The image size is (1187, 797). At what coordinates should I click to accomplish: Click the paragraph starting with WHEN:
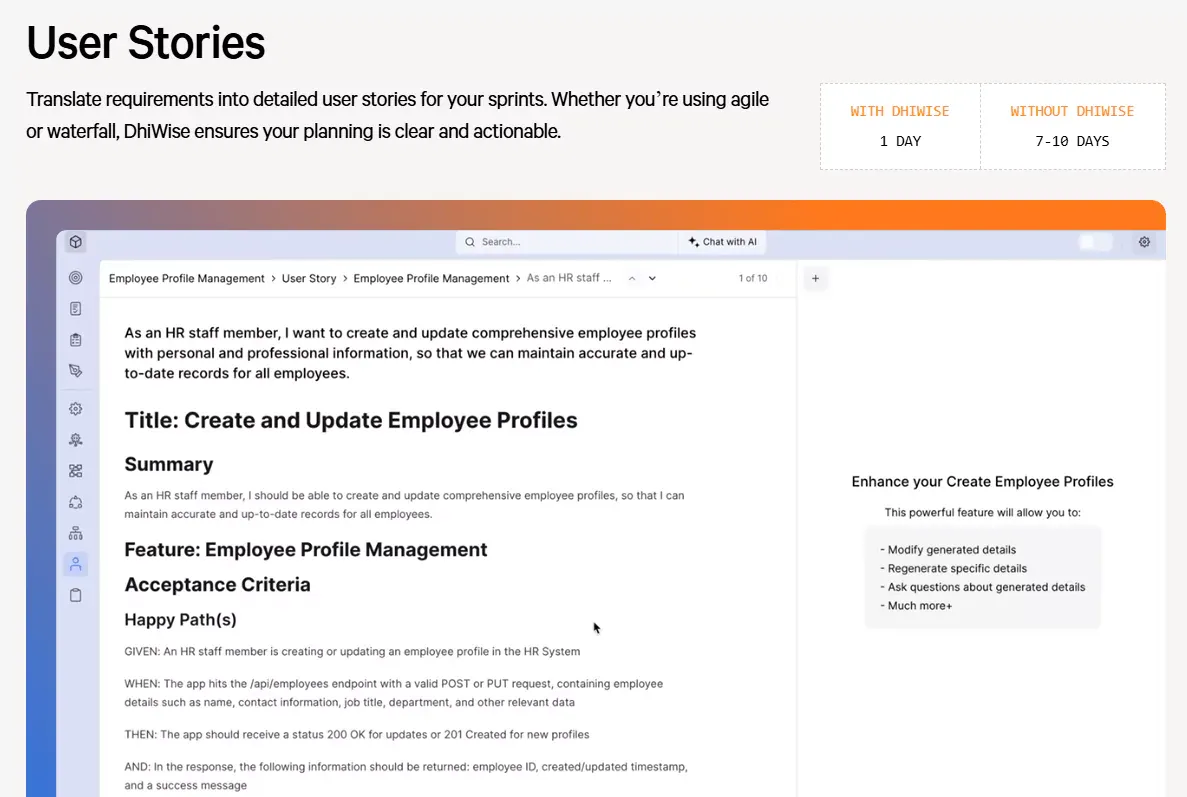394,693
